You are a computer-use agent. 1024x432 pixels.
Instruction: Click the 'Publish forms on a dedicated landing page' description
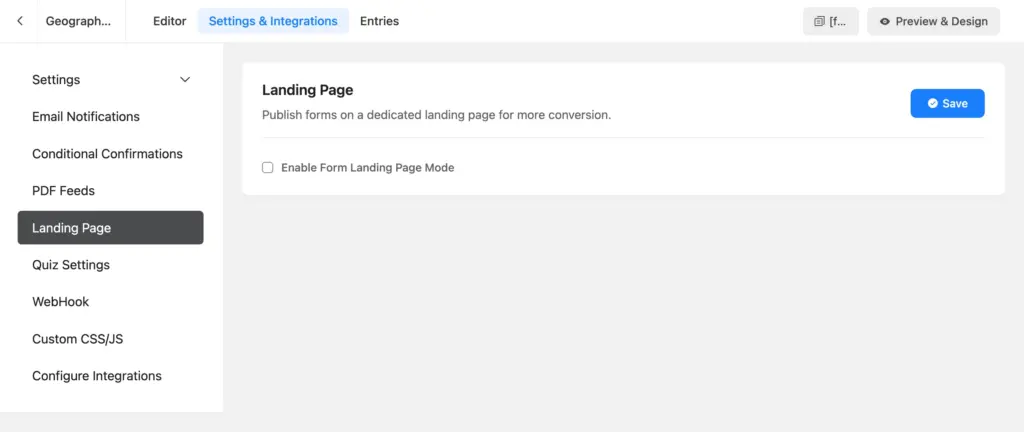[x=436, y=115]
